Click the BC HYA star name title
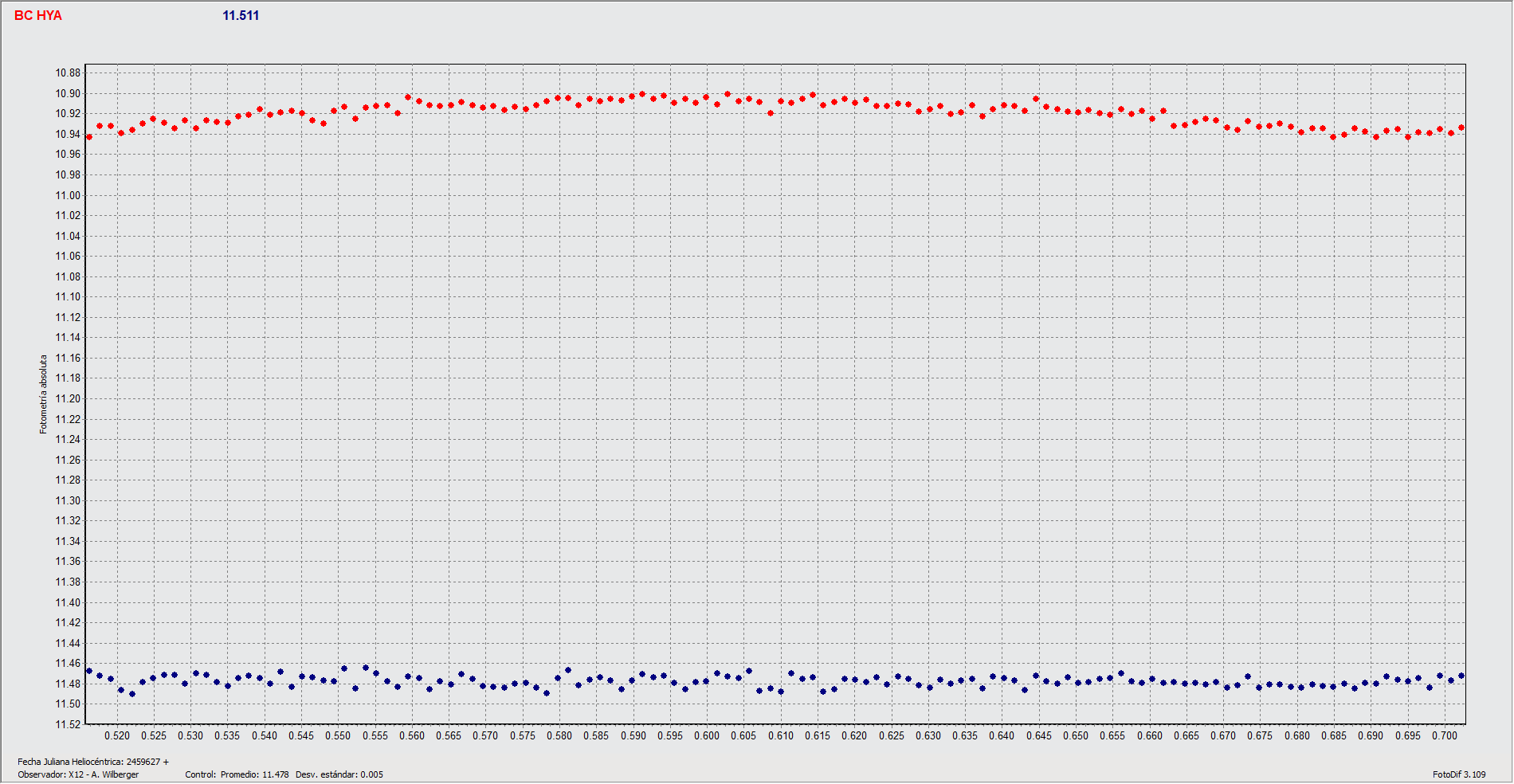Viewport: 1514px width, 784px height. 38,16
